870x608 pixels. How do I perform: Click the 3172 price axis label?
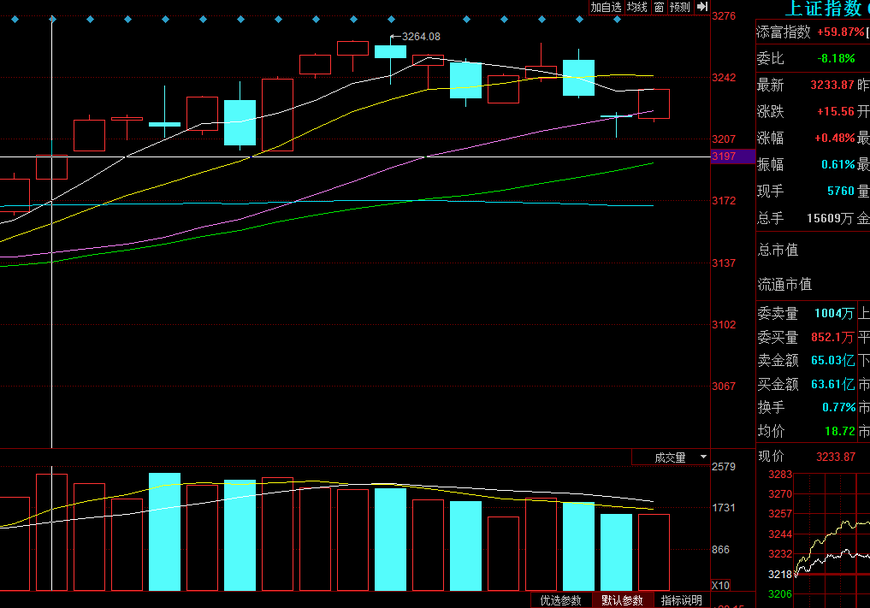pos(724,201)
